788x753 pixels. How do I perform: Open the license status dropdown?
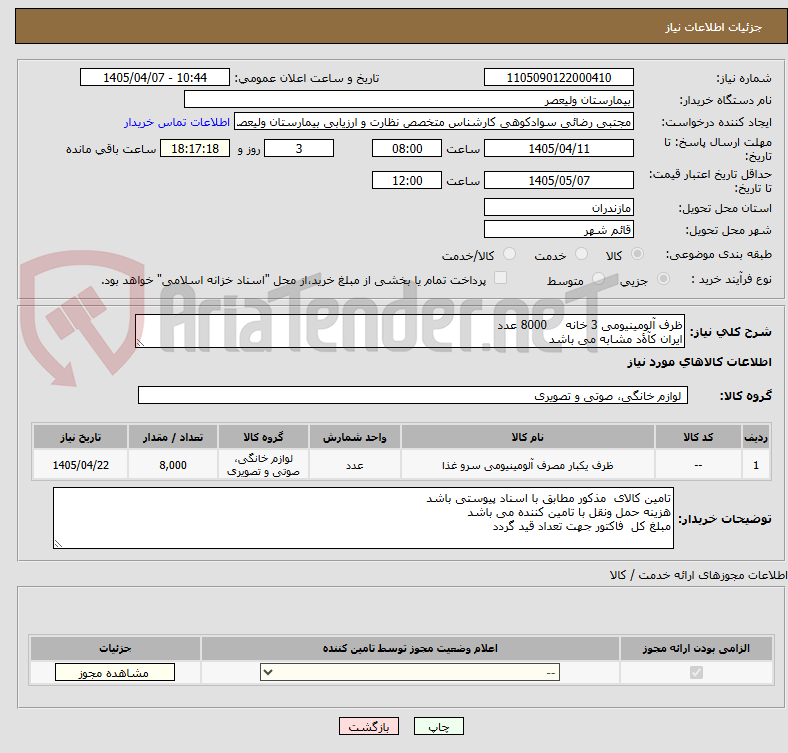click(410, 672)
